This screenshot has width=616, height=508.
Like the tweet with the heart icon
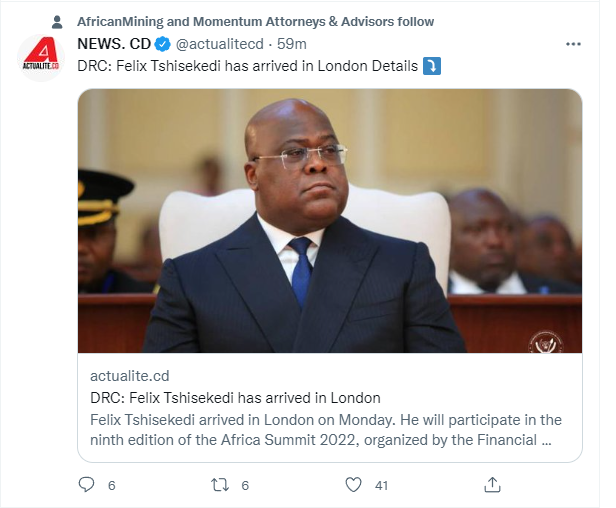[353, 484]
